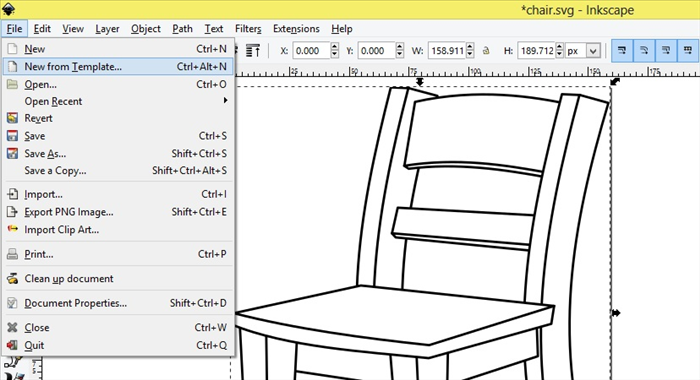This screenshot has height=380, width=700.
Task: Click the top center scale handle arrow
Action: pyautogui.click(x=420, y=82)
